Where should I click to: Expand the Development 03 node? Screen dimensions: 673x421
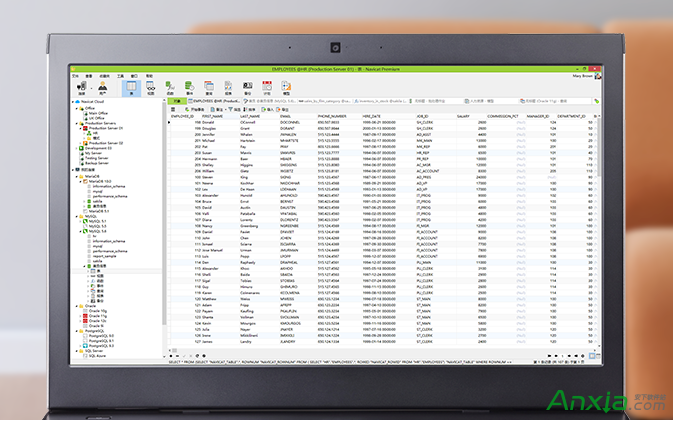pos(77,148)
